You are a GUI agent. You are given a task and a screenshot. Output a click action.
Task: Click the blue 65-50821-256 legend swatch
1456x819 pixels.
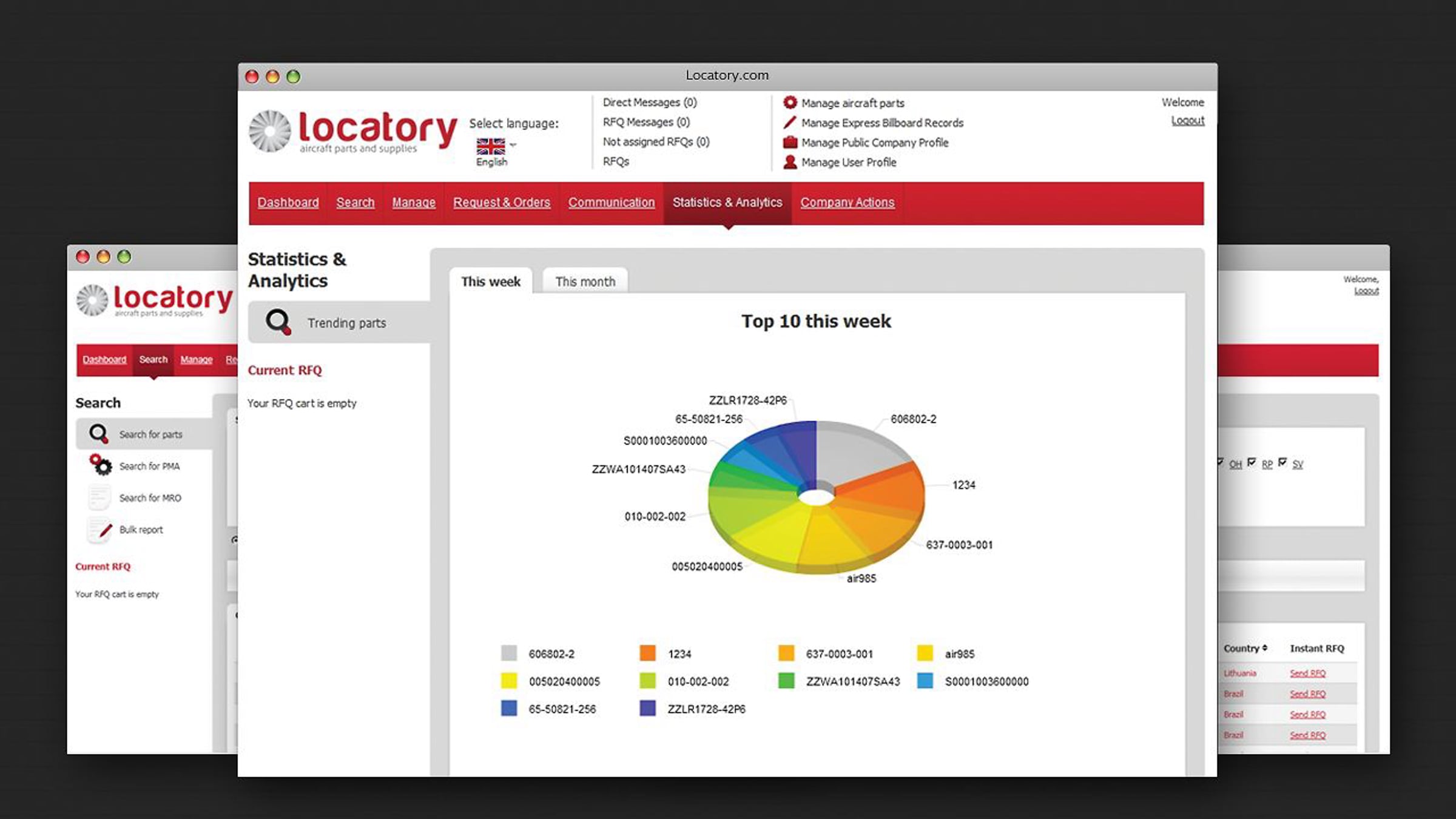[x=509, y=708]
